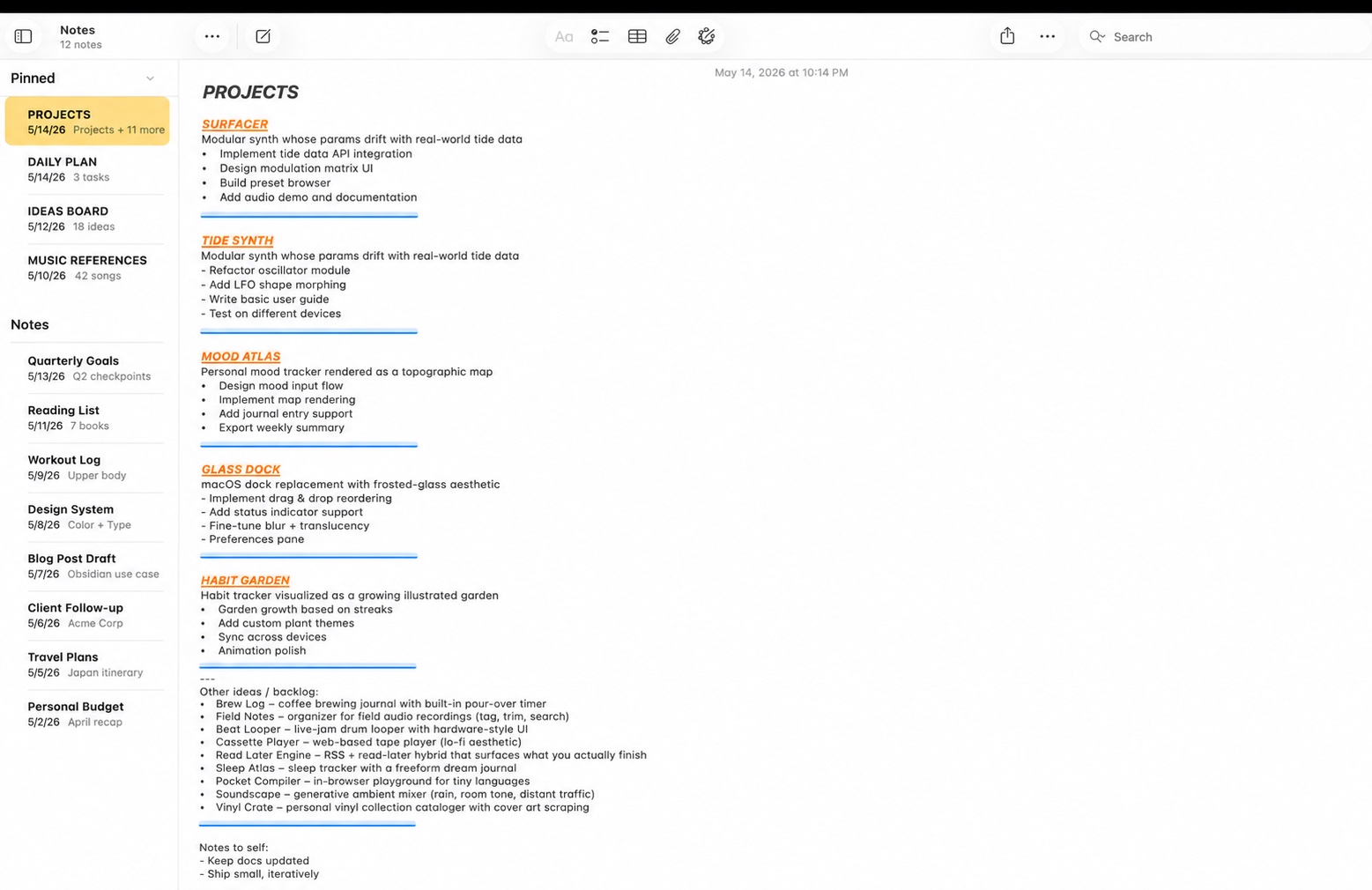The image size is (1372, 890).
Task: Open the Blog Post Draft note
Action: click(x=87, y=566)
